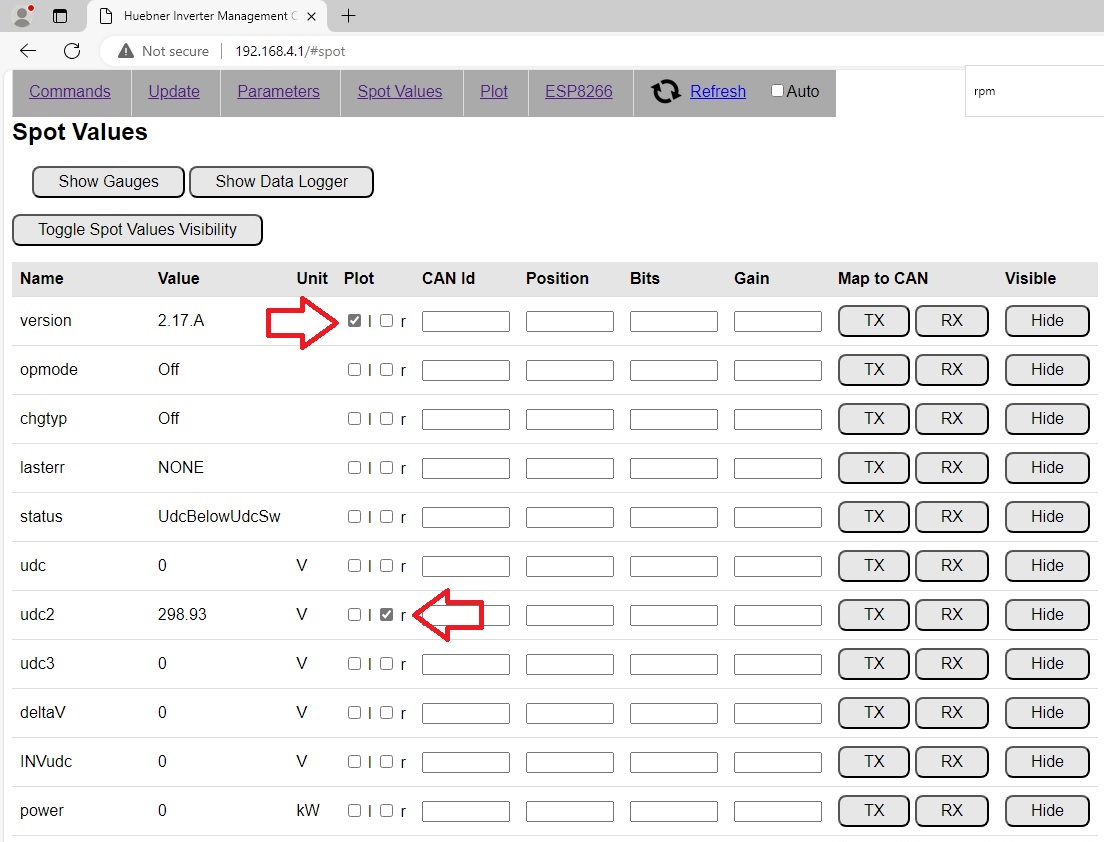The image size is (1104, 842).
Task: Click the Not secure warning icon
Action: pos(125,51)
